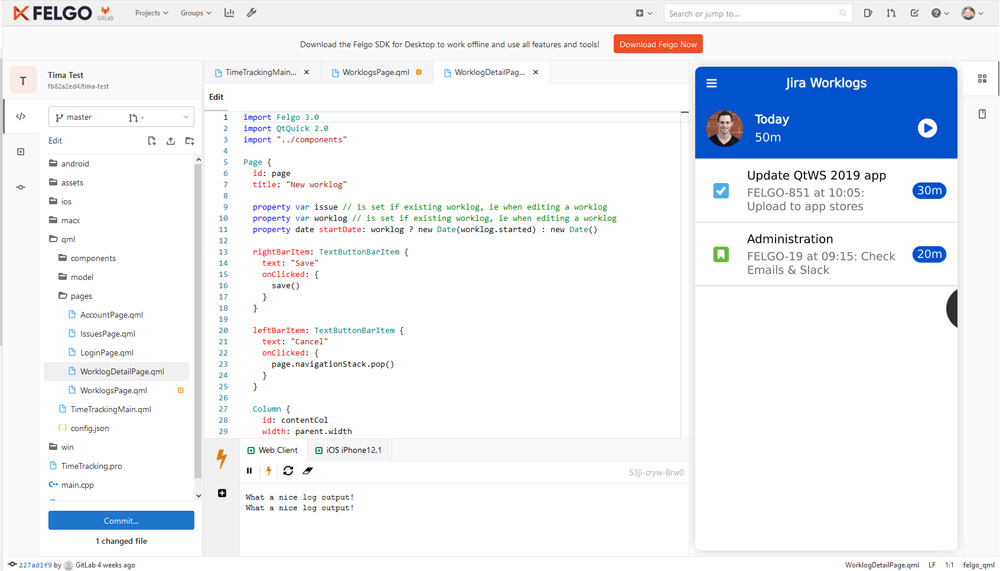Click the Commit... button

[121, 521]
